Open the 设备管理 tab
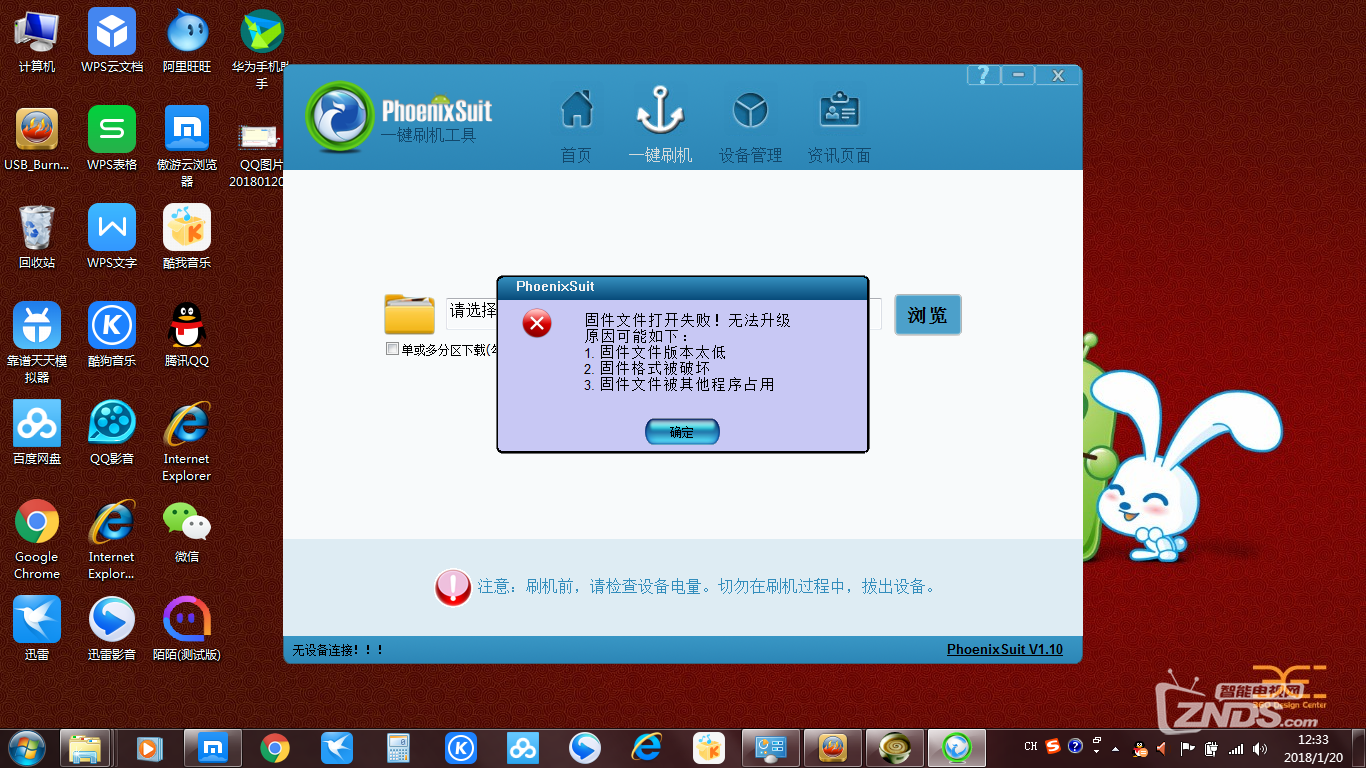 pyautogui.click(x=749, y=126)
